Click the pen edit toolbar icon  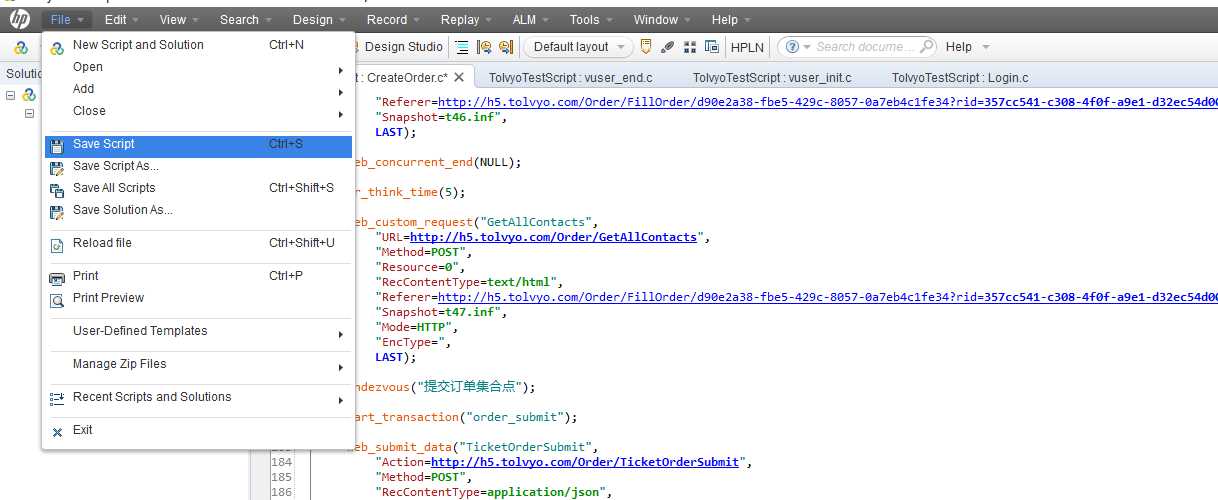[668, 47]
